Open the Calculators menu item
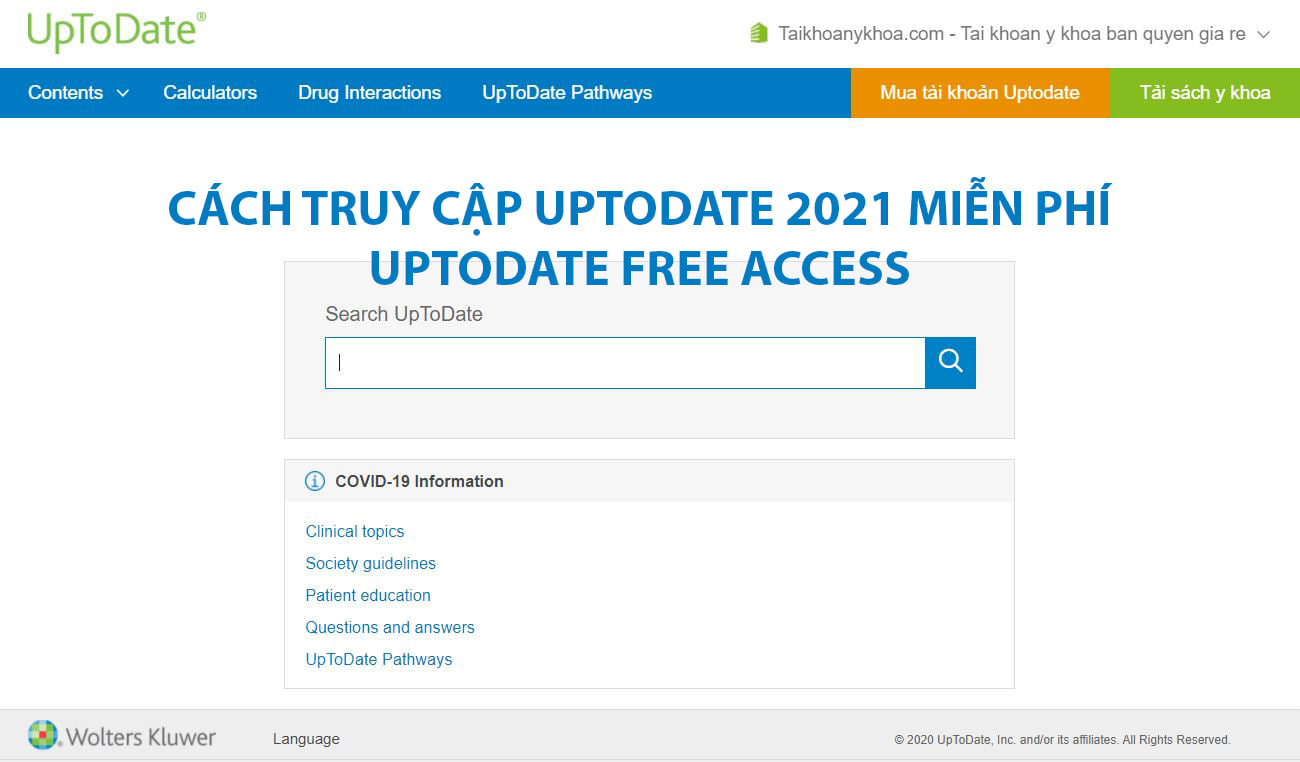This screenshot has width=1300, height=762. coord(210,93)
